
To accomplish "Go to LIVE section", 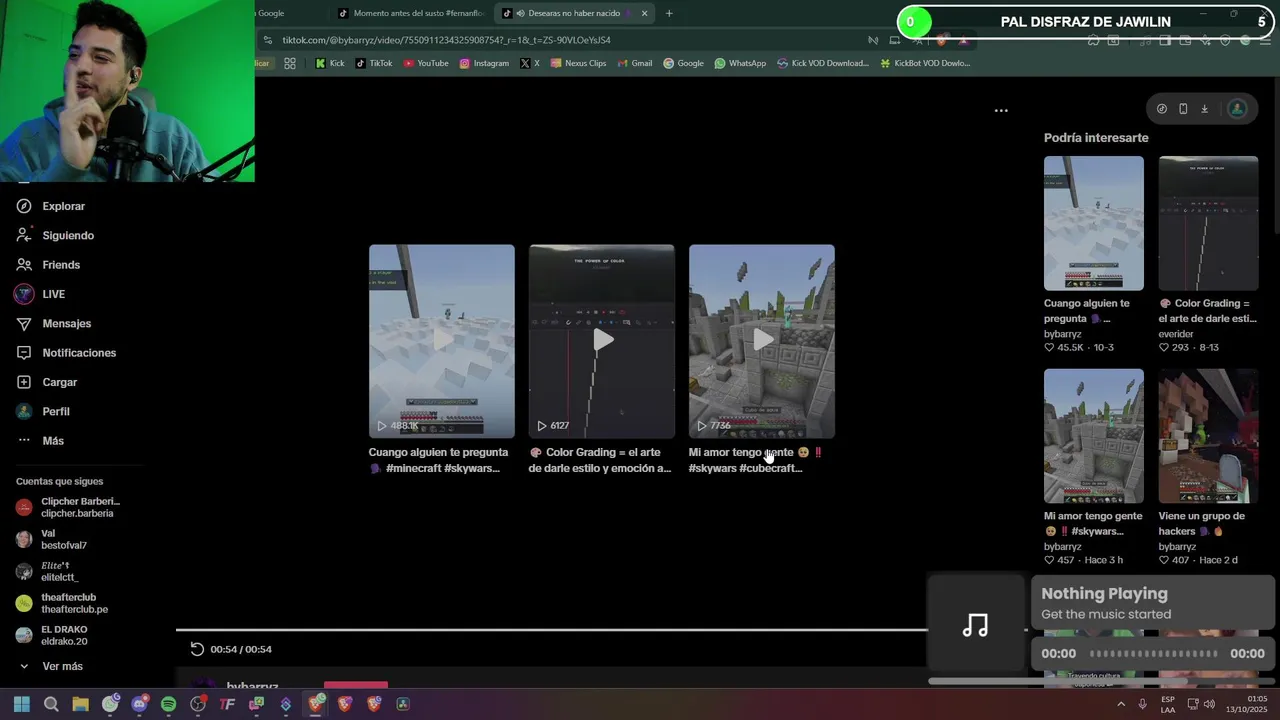I will (40, 294).
